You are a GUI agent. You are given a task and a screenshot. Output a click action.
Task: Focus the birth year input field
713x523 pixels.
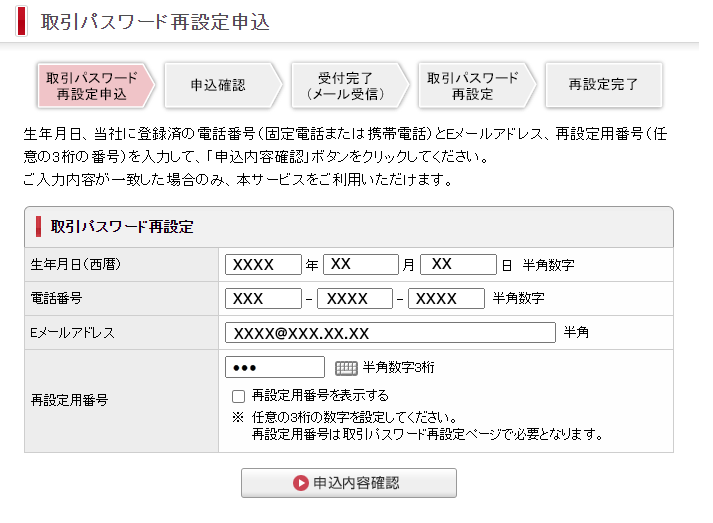[x=264, y=265]
